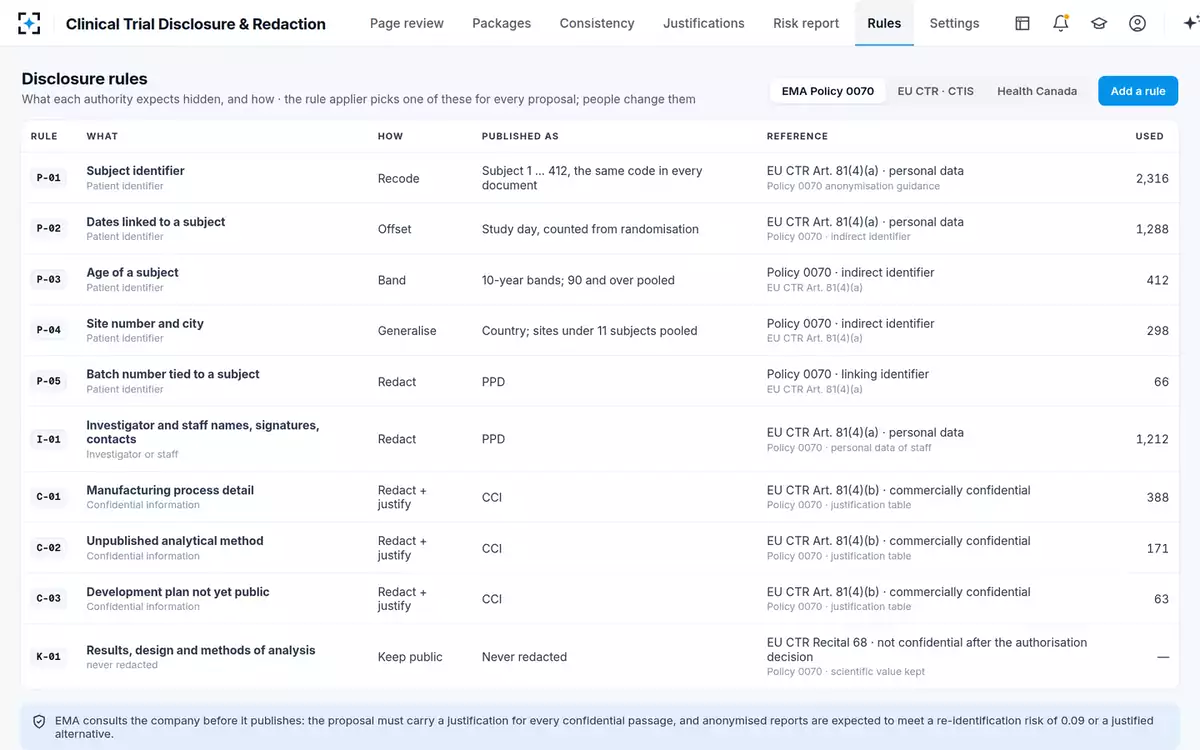Click the RULE column header
The image size is (1200, 750).
44,136
